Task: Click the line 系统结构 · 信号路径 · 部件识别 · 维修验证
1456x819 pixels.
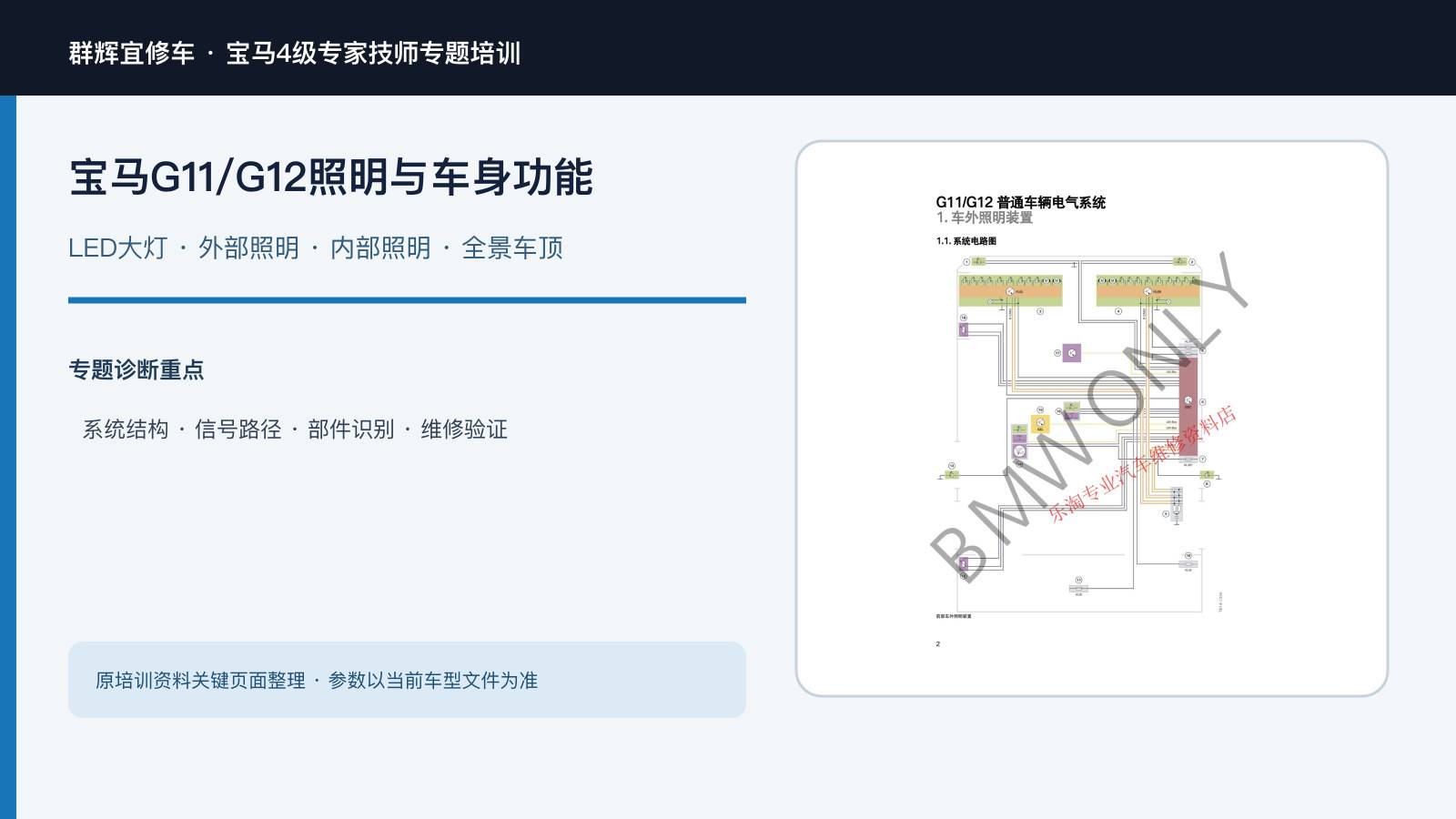Action: pyautogui.click(x=295, y=430)
